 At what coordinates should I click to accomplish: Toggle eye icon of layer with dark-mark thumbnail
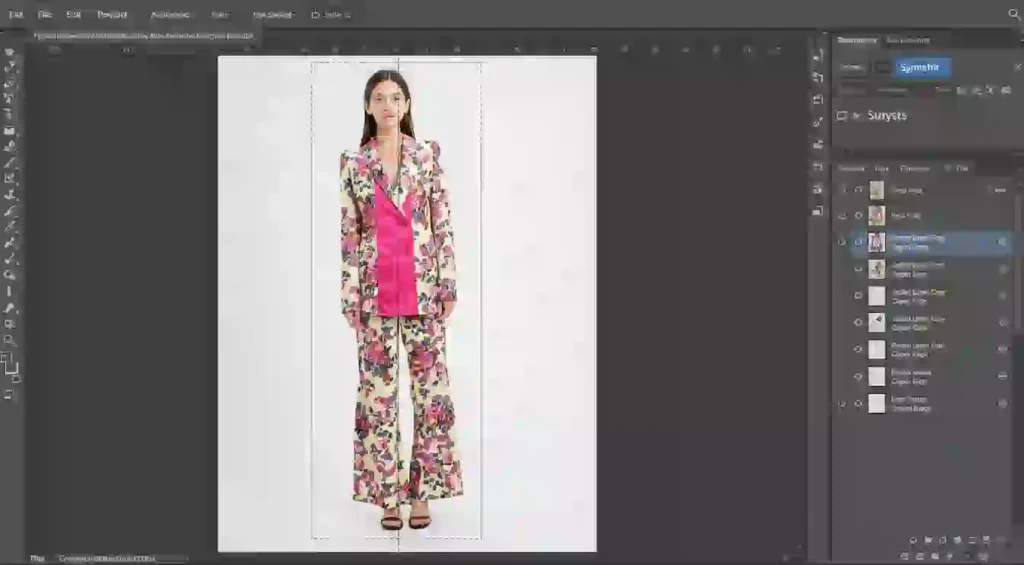click(858, 323)
